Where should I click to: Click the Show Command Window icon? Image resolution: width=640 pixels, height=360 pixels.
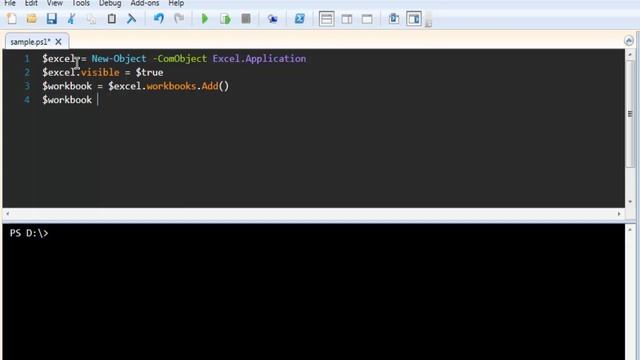tap(394, 18)
